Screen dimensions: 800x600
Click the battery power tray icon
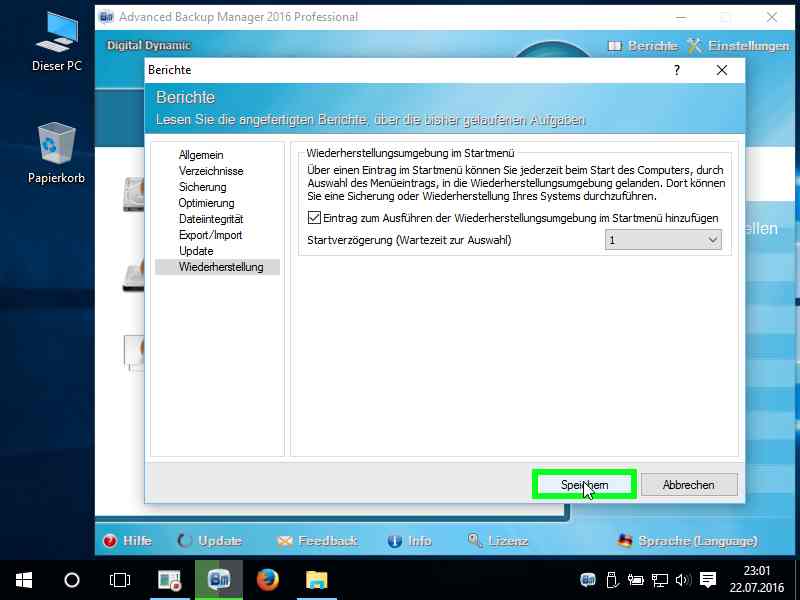coord(636,580)
